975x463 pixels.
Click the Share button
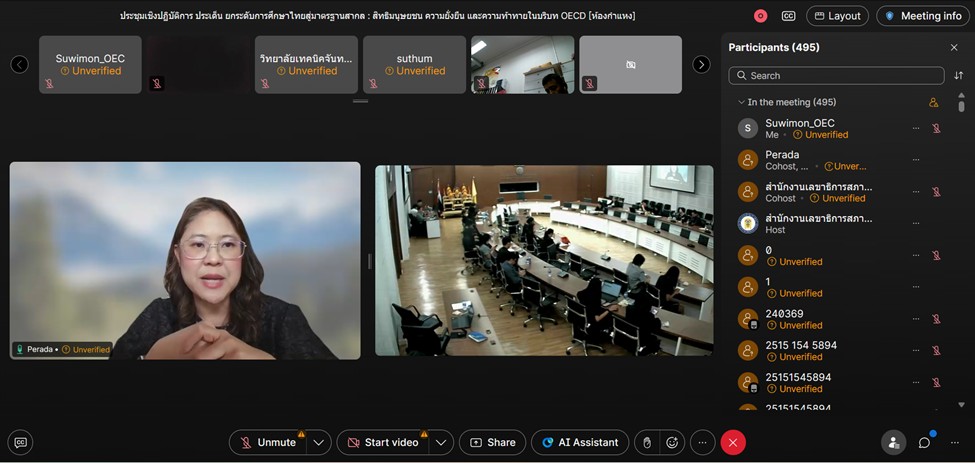(x=492, y=442)
